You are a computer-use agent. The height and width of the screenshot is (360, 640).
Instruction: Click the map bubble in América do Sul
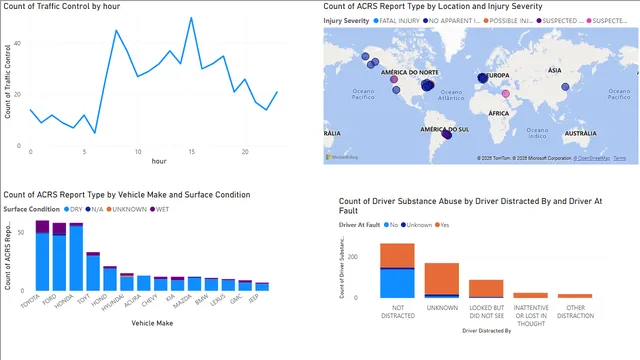(x=447, y=133)
